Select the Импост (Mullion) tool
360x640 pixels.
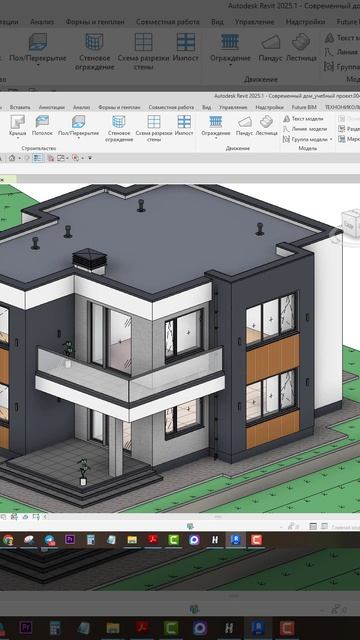(184, 126)
